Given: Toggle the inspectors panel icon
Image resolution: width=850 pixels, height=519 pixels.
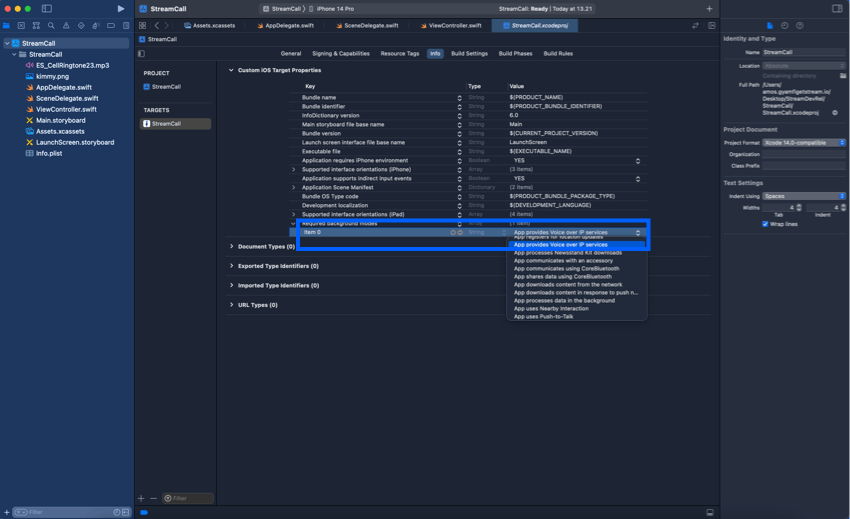Looking at the screenshot, I should click(x=837, y=9).
